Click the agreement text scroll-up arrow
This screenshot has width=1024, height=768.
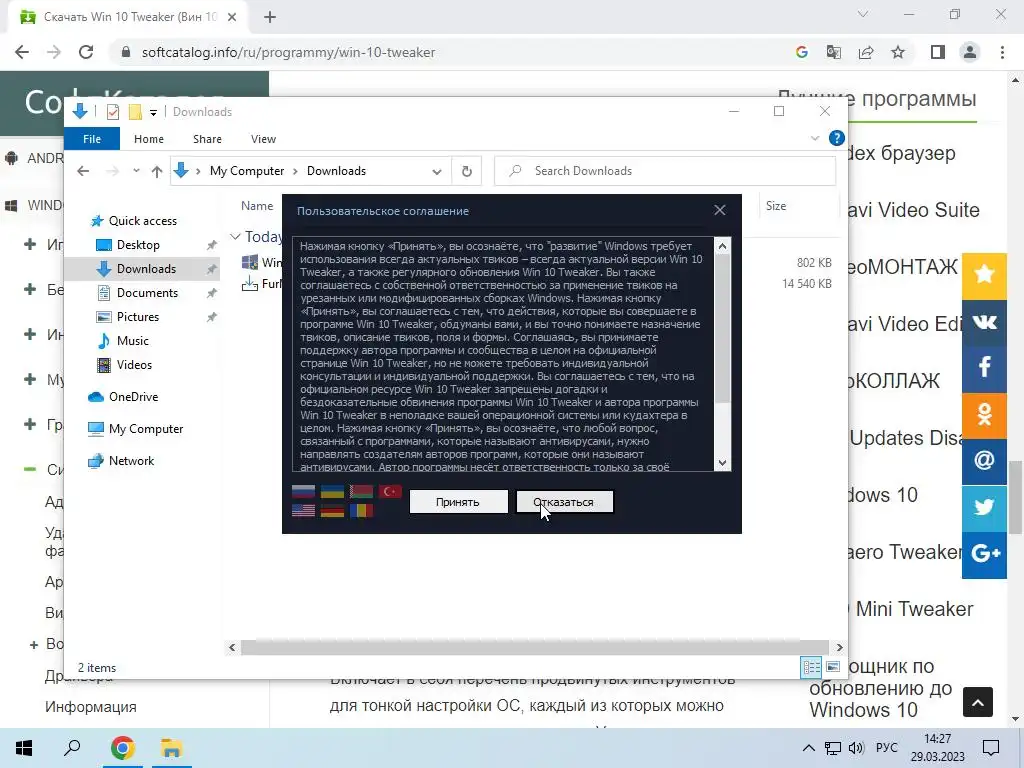[x=722, y=246]
